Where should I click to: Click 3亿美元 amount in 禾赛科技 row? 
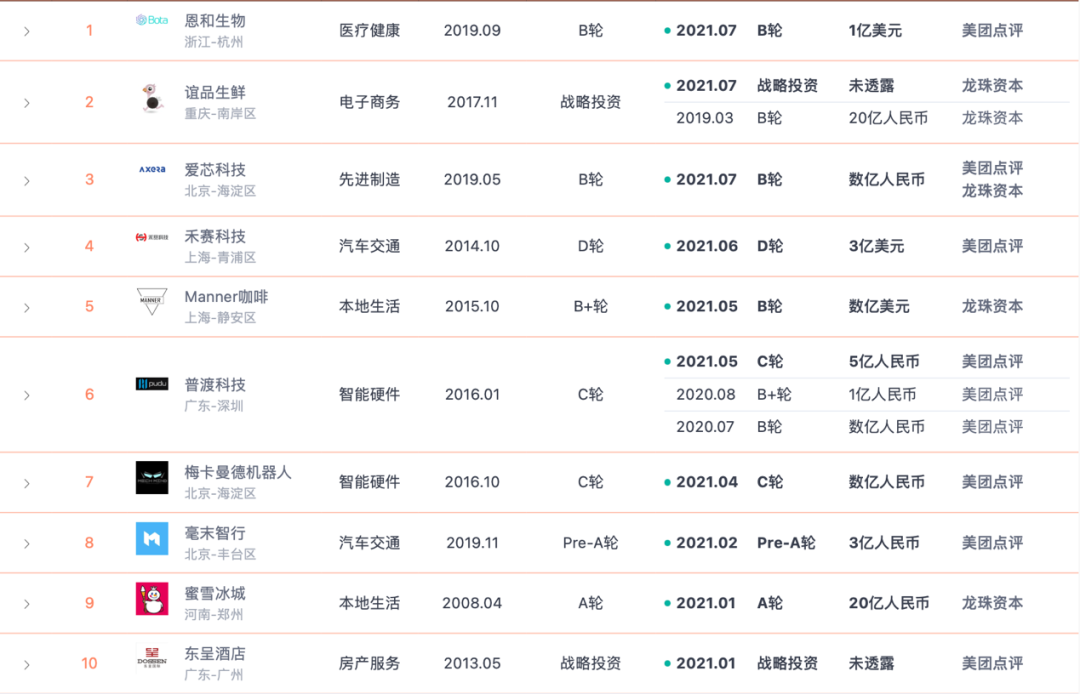pyautogui.click(x=876, y=246)
